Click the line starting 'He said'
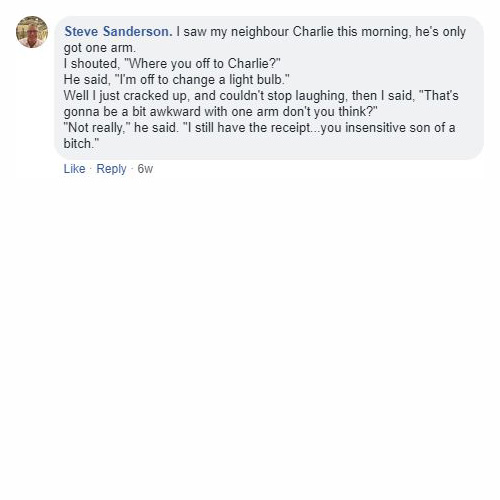Screen dimensions: 500x500 point(176,80)
